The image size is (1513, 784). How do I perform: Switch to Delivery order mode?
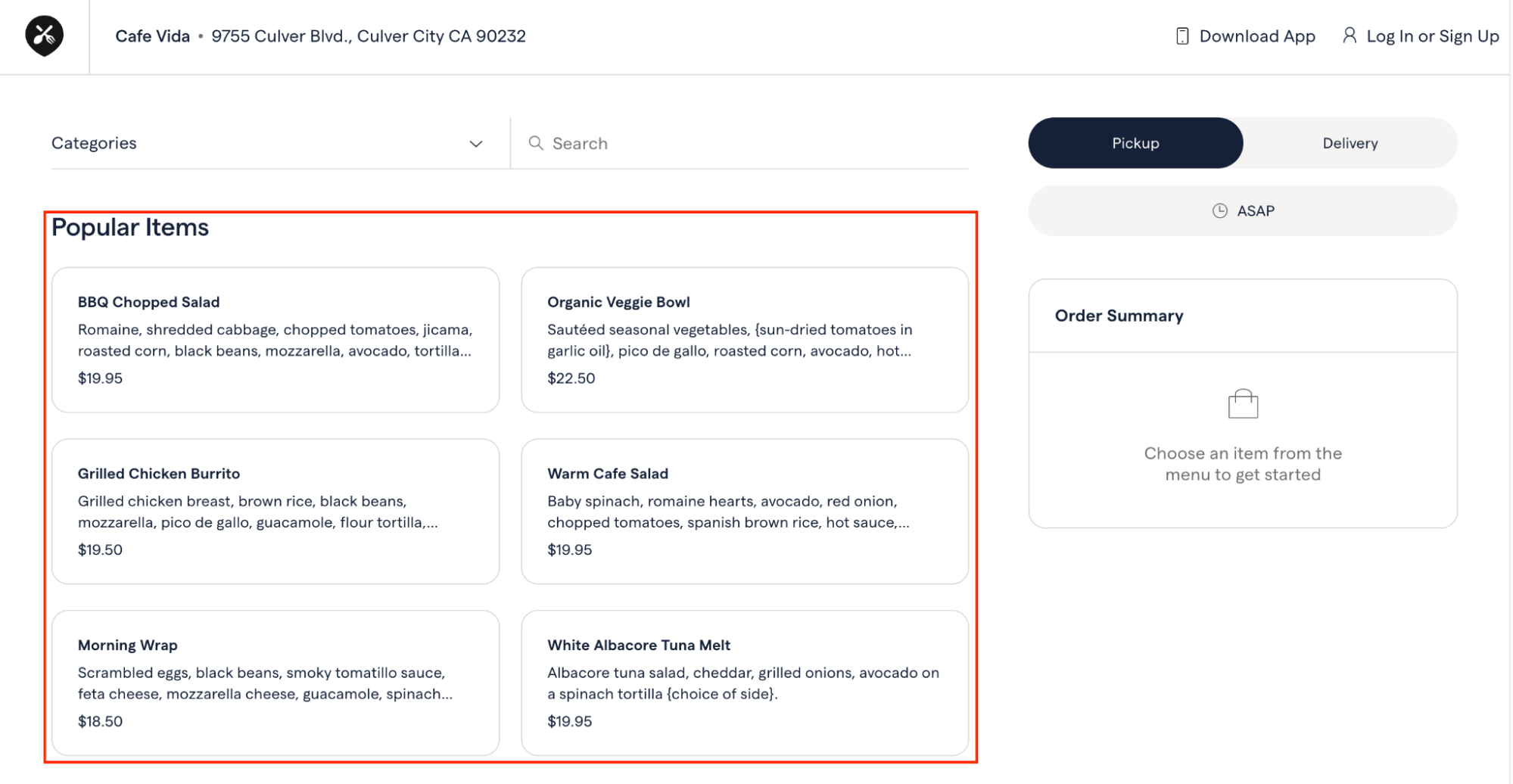click(x=1350, y=143)
